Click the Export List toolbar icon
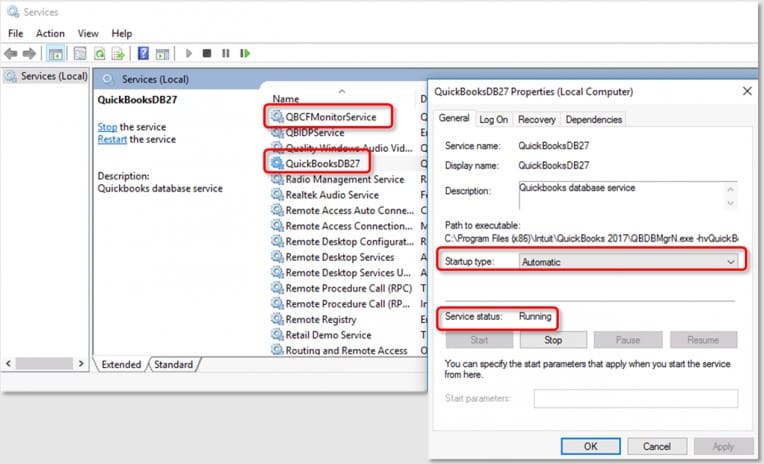The height and width of the screenshot is (464, 764). coord(118,54)
